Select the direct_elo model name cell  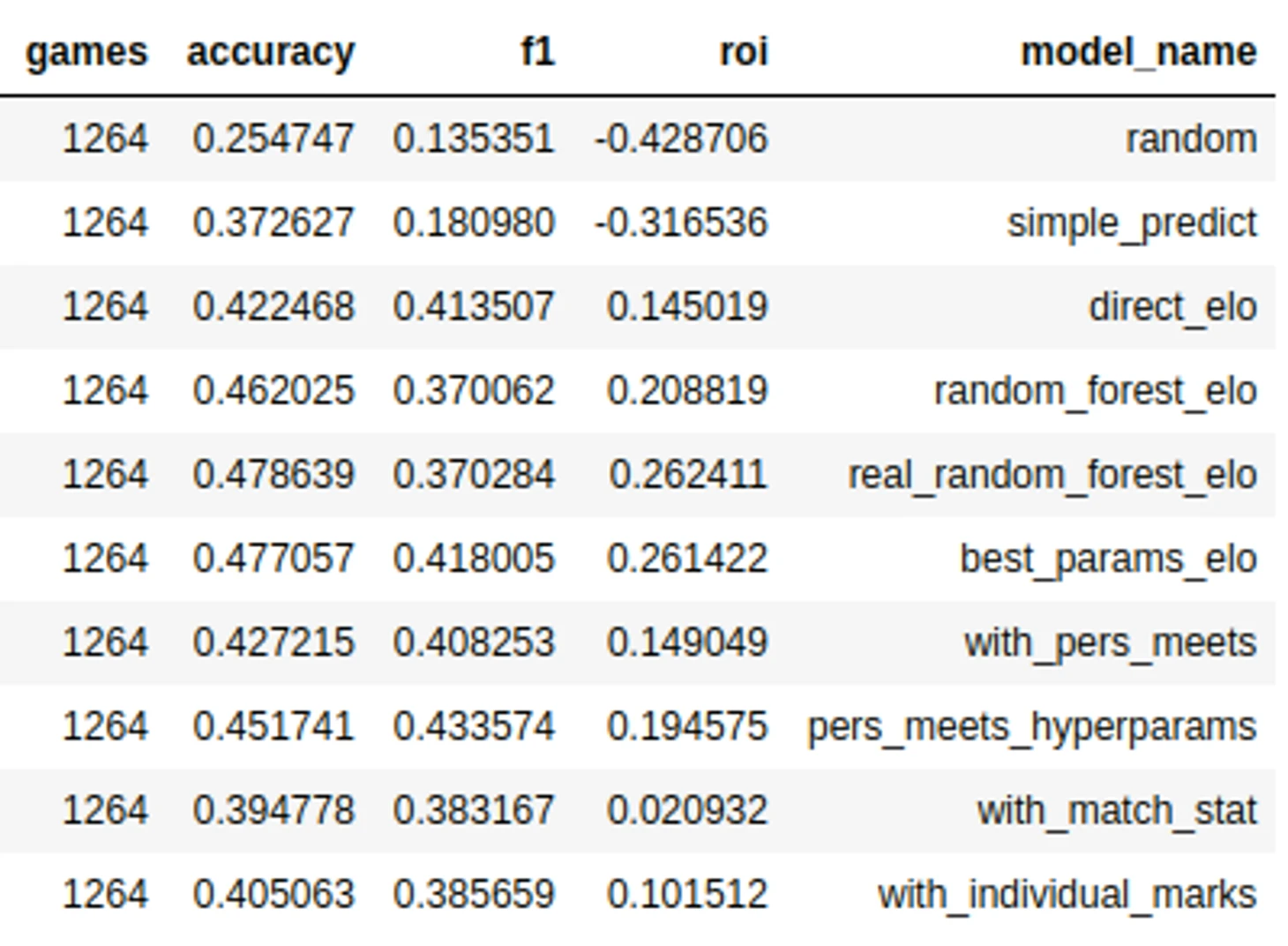point(1172,307)
